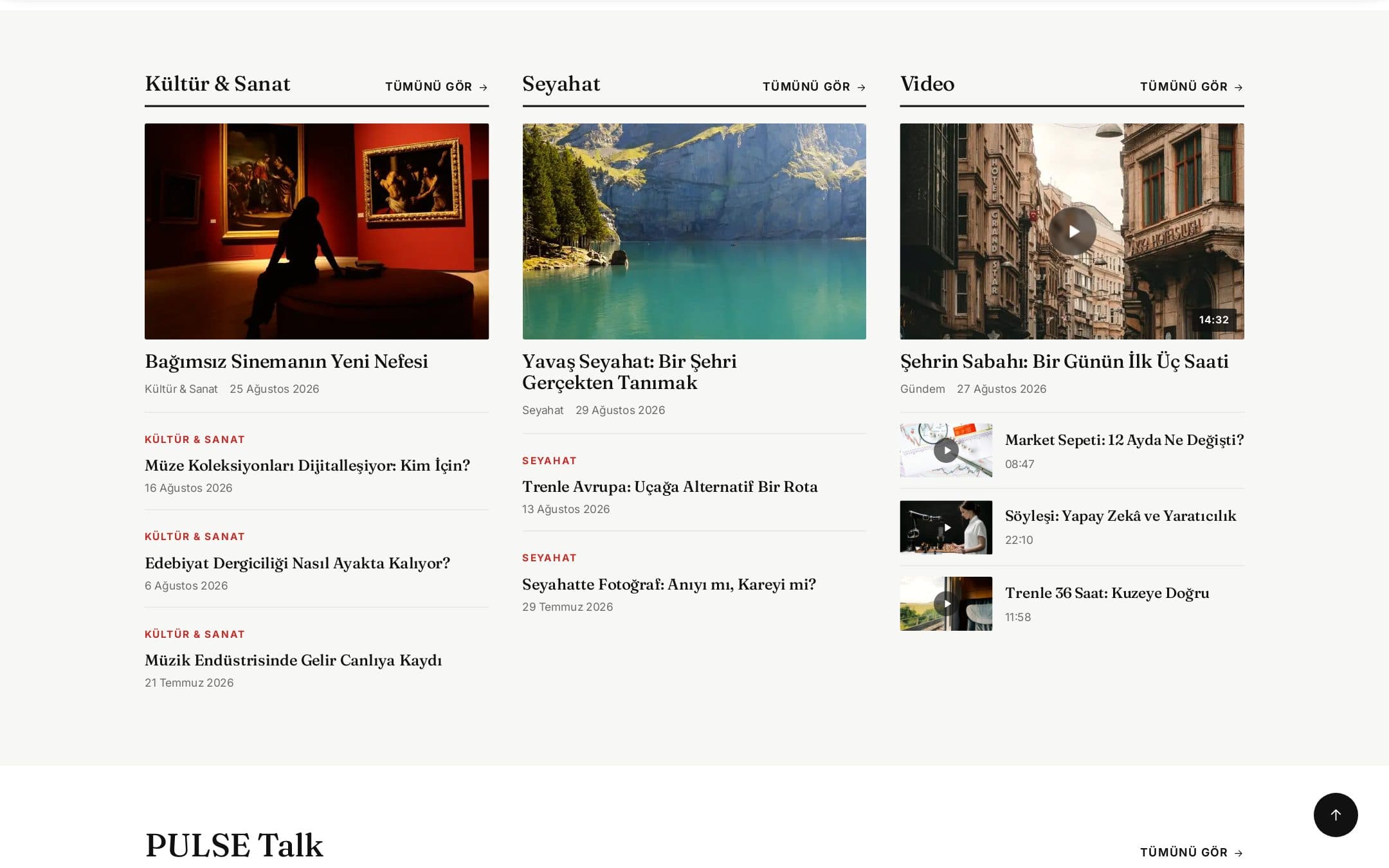This screenshot has height=868, width=1389.
Task: Open the museum gallery article image
Action: coord(316,231)
